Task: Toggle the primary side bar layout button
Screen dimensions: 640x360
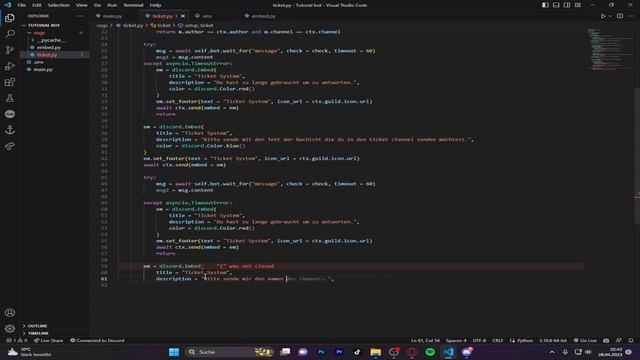Action: (545, 5)
